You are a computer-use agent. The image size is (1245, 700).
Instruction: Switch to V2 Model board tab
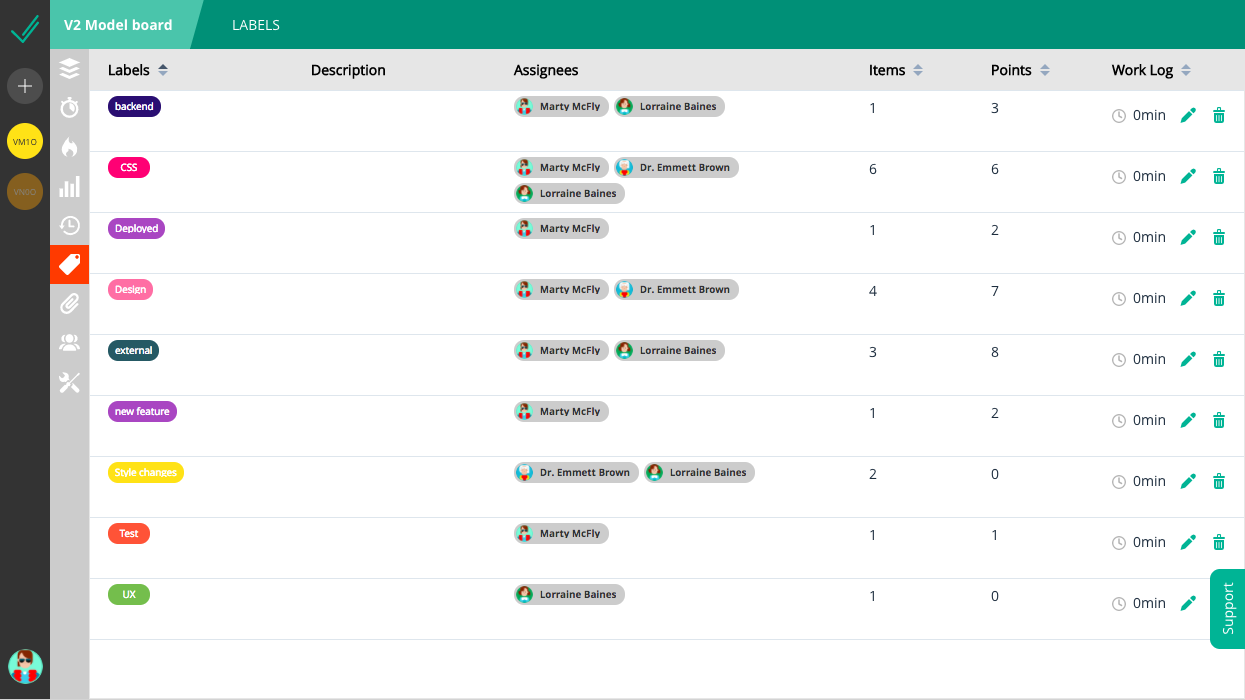118,25
